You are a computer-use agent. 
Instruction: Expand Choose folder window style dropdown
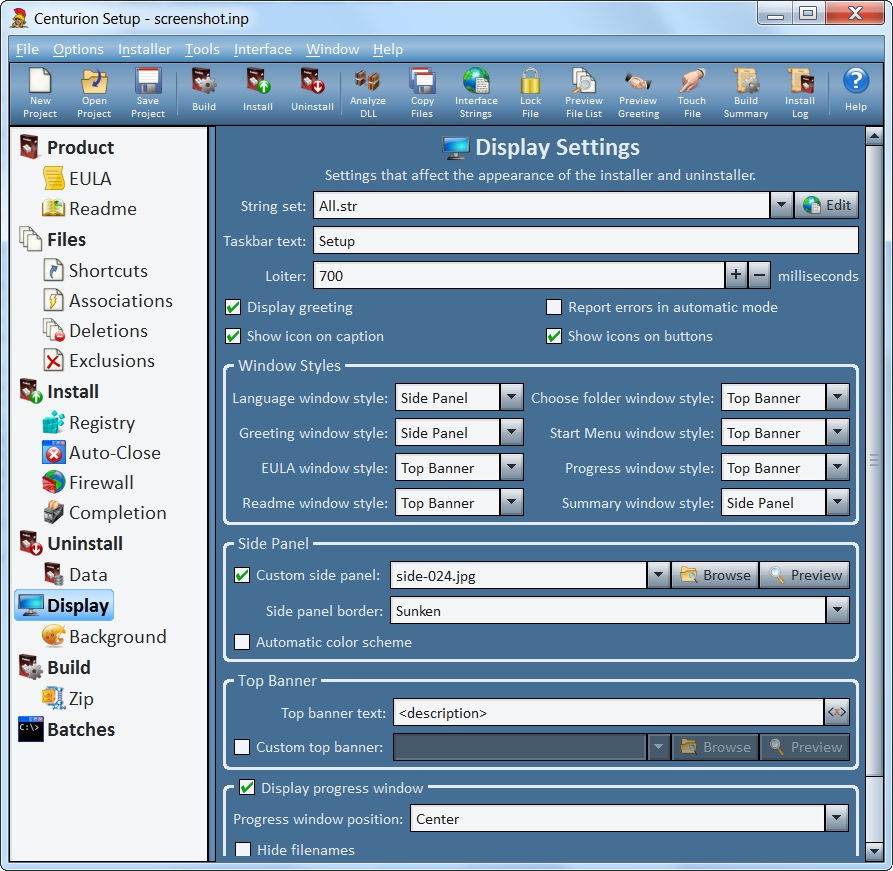pyautogui.click(x=837, y=398)
